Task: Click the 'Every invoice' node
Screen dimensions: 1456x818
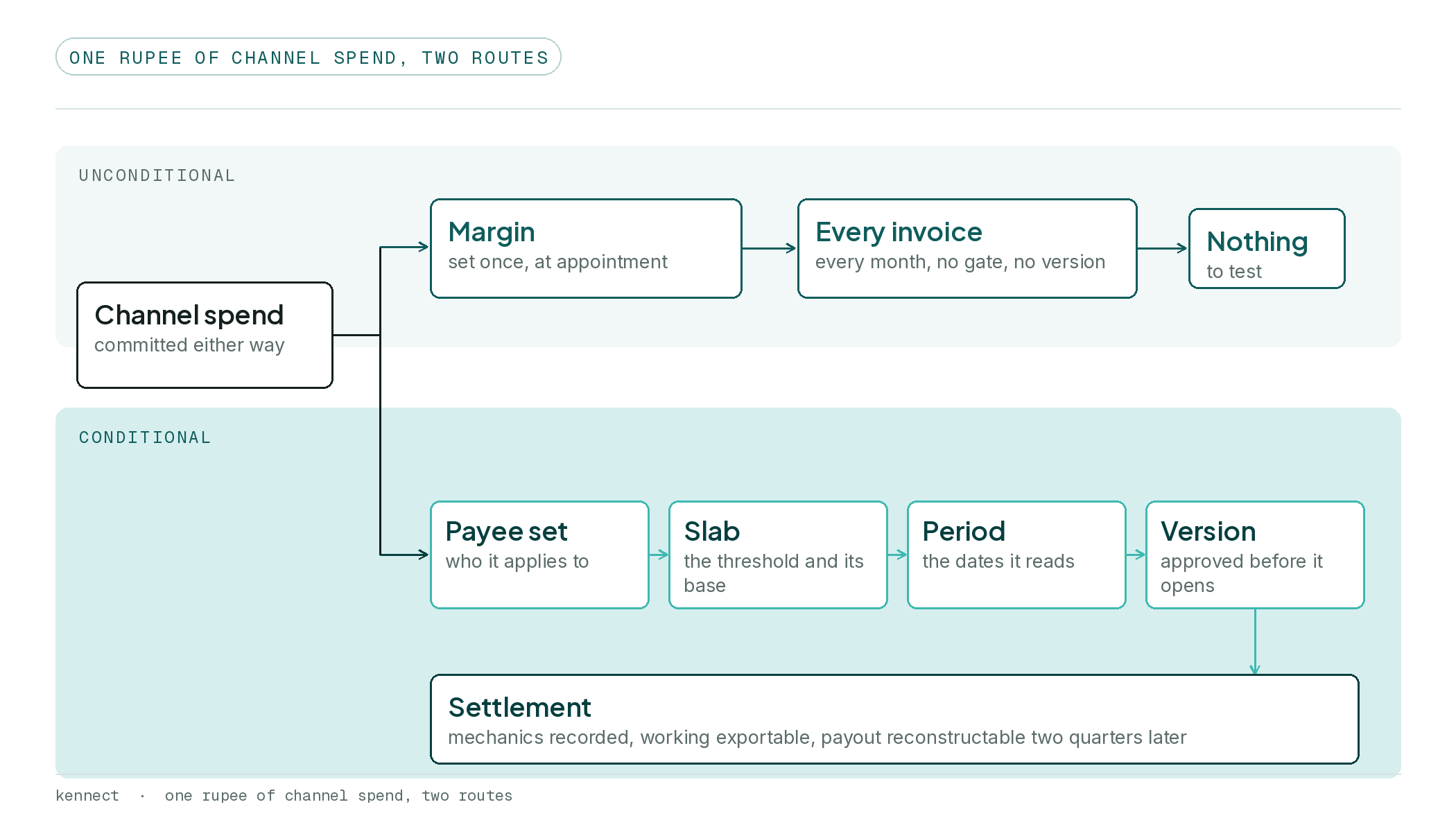Action: 967,248
